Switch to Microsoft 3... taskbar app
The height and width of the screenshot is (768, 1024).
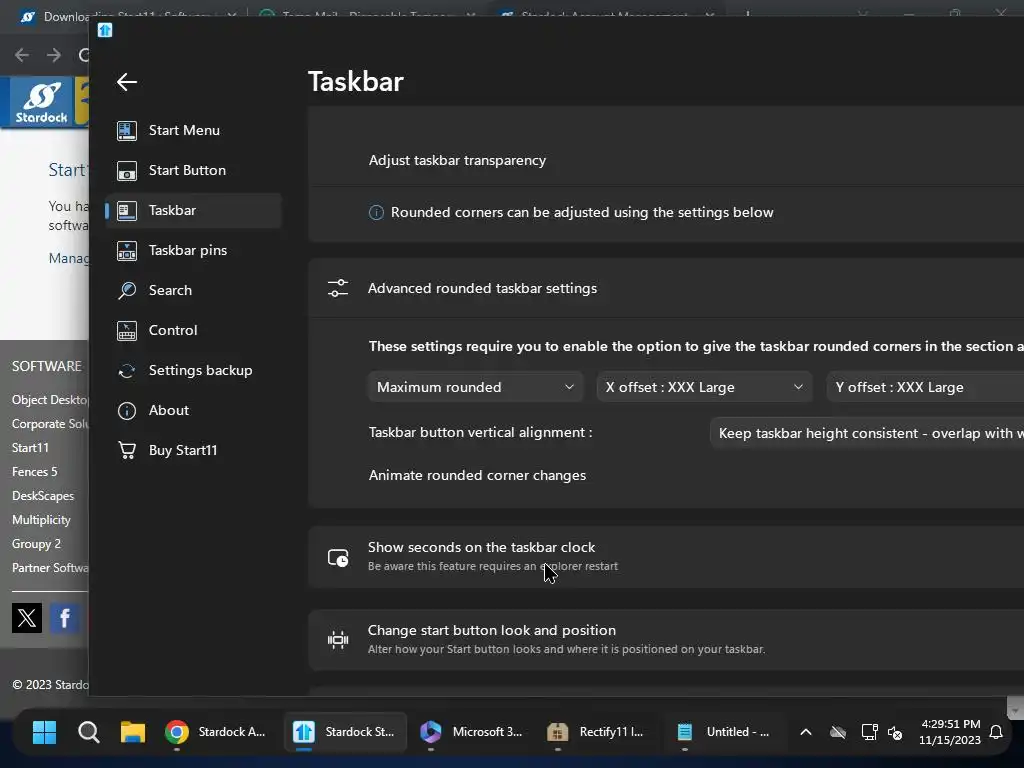tap(472, 732)
